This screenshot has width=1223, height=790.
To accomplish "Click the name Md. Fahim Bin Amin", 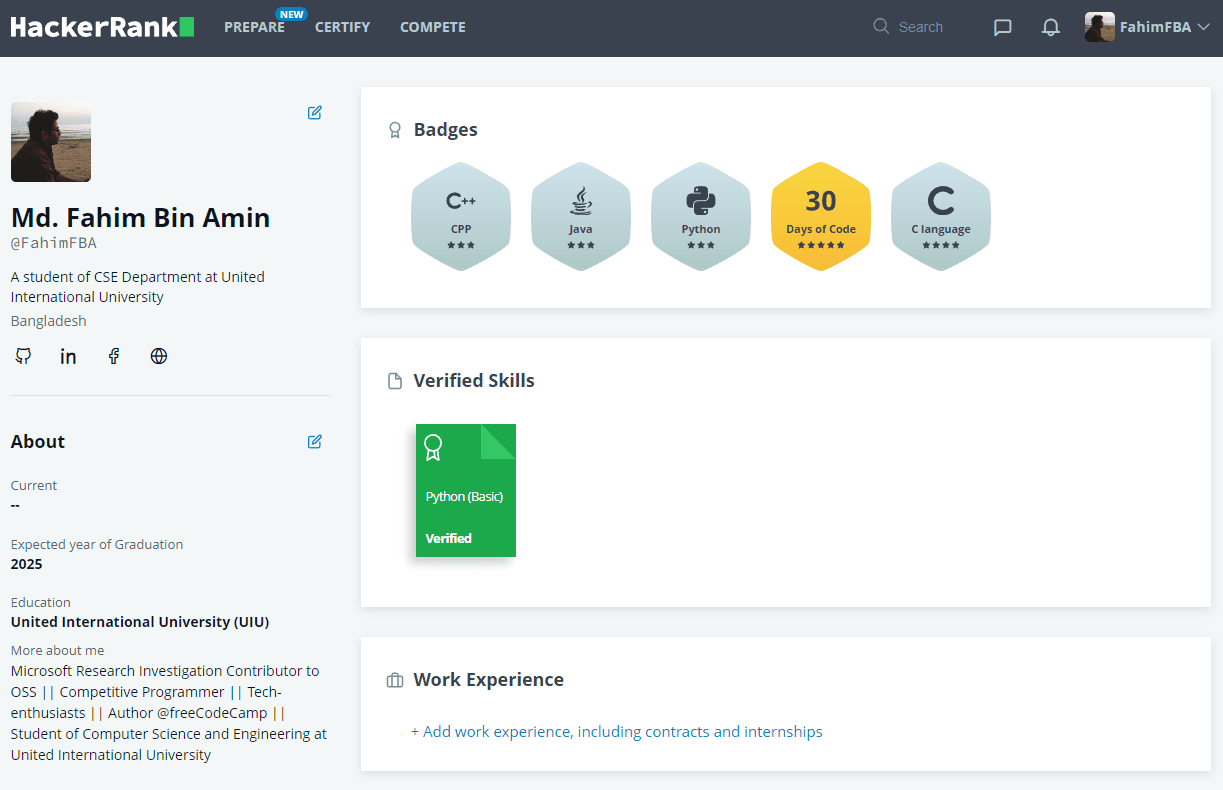I will 141,218.
